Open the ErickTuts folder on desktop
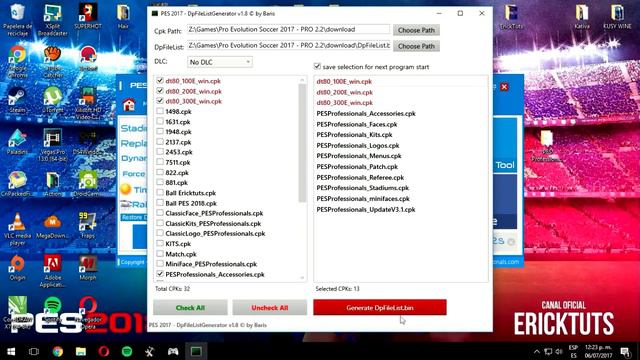Screen dimensions: 640x360 (x=511, y=17)
